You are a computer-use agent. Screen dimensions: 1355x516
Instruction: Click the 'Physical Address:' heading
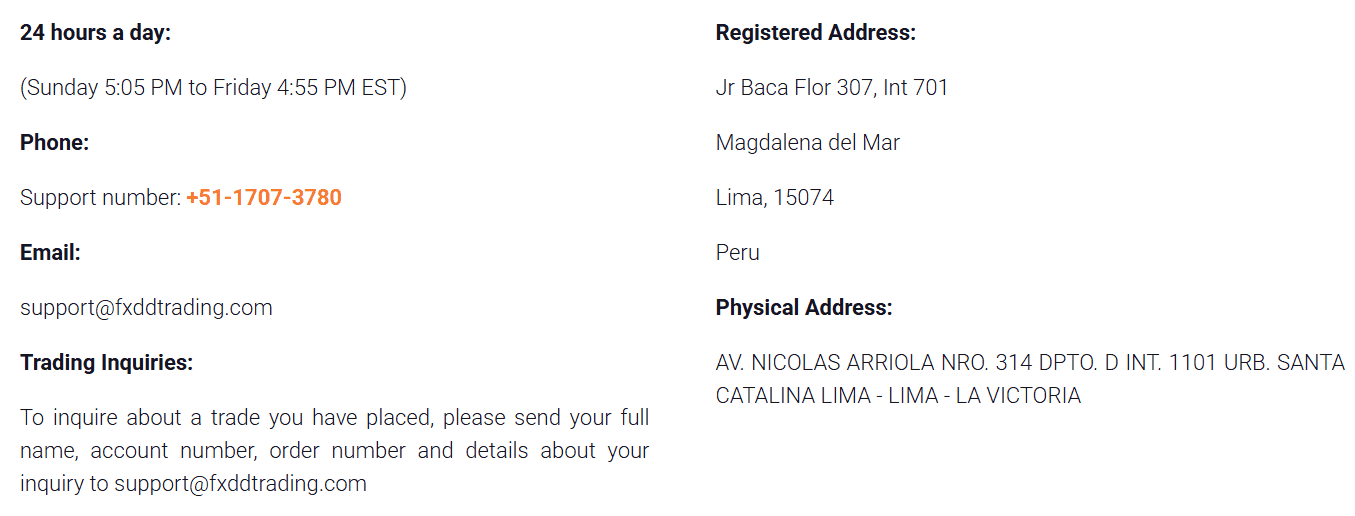(x=804, y=308)
